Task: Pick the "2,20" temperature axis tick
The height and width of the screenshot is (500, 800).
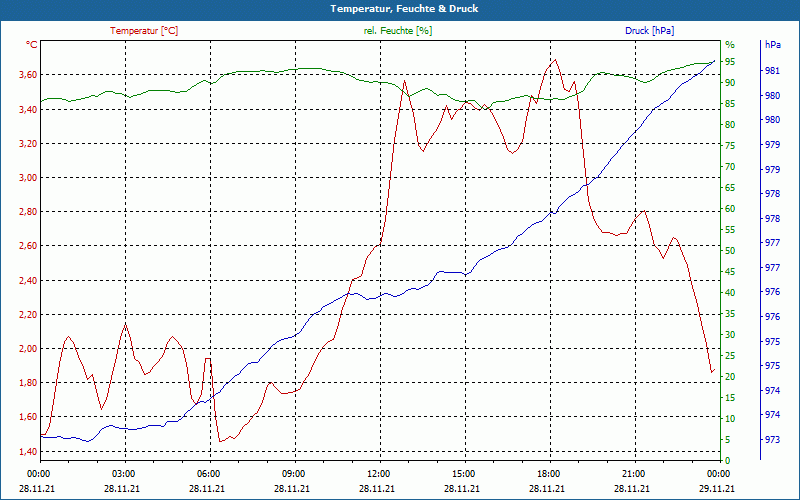Action: click(29, 314)
